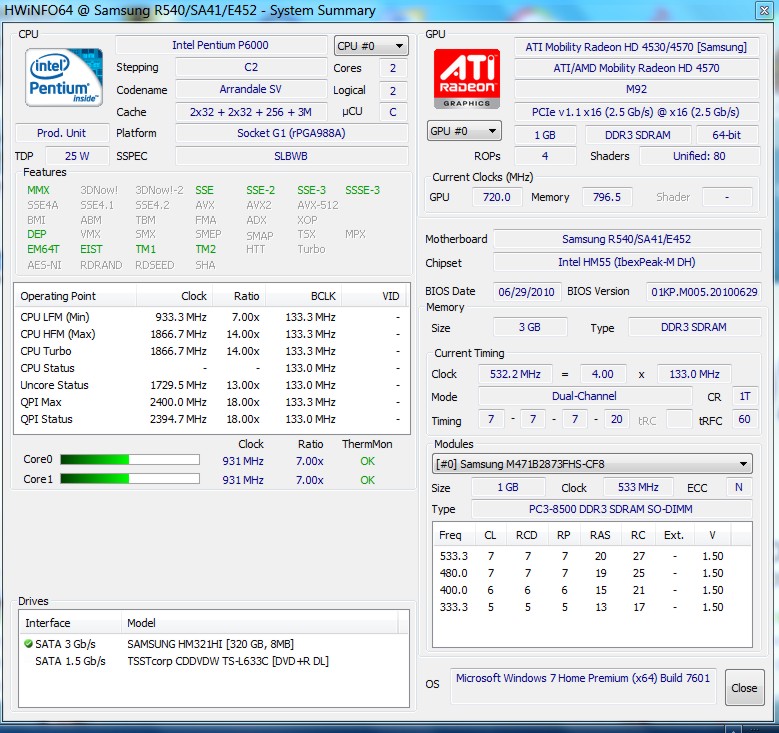This screenshot has height=733, width=779.
Task: Click the SLBWB SSPEC field
Action: click(x=292, y=156)
